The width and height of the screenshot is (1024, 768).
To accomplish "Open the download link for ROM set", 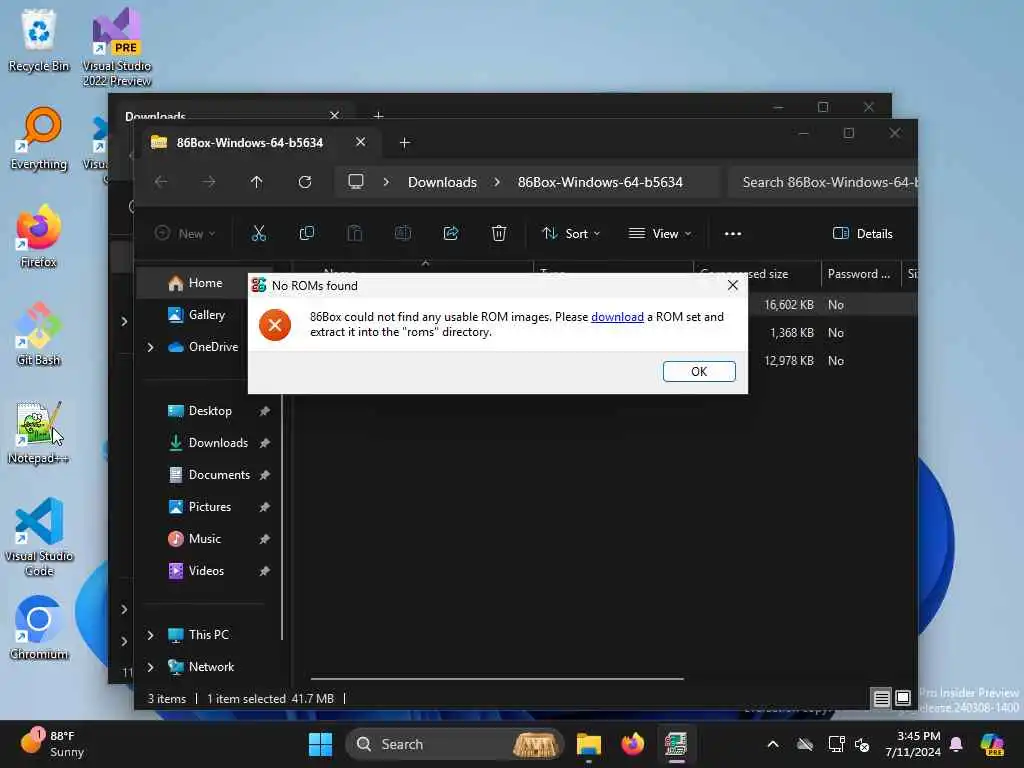I will click(x=617, y=317).
